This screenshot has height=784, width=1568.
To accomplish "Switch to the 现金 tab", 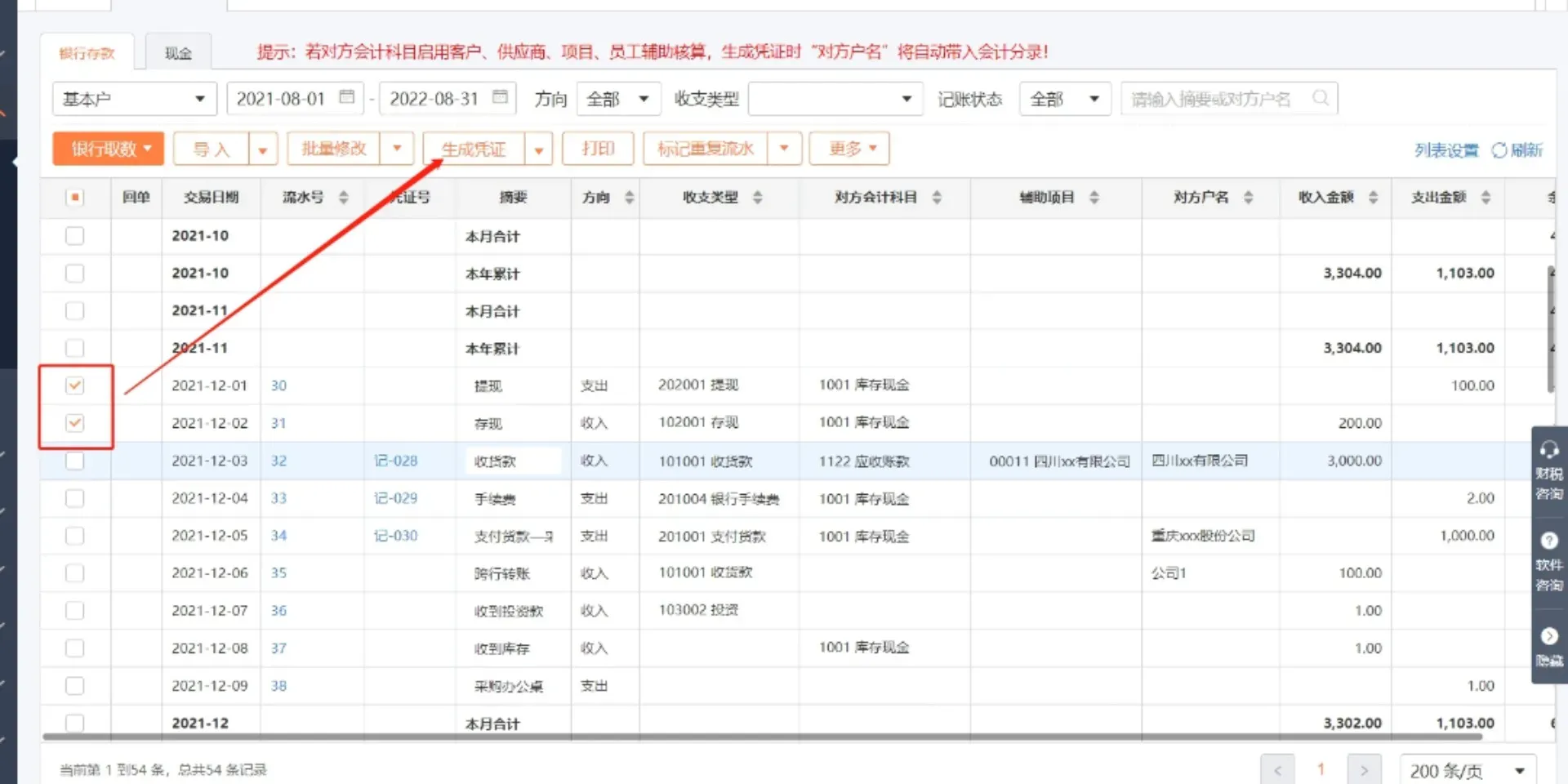I will click(x=178, y=52).
